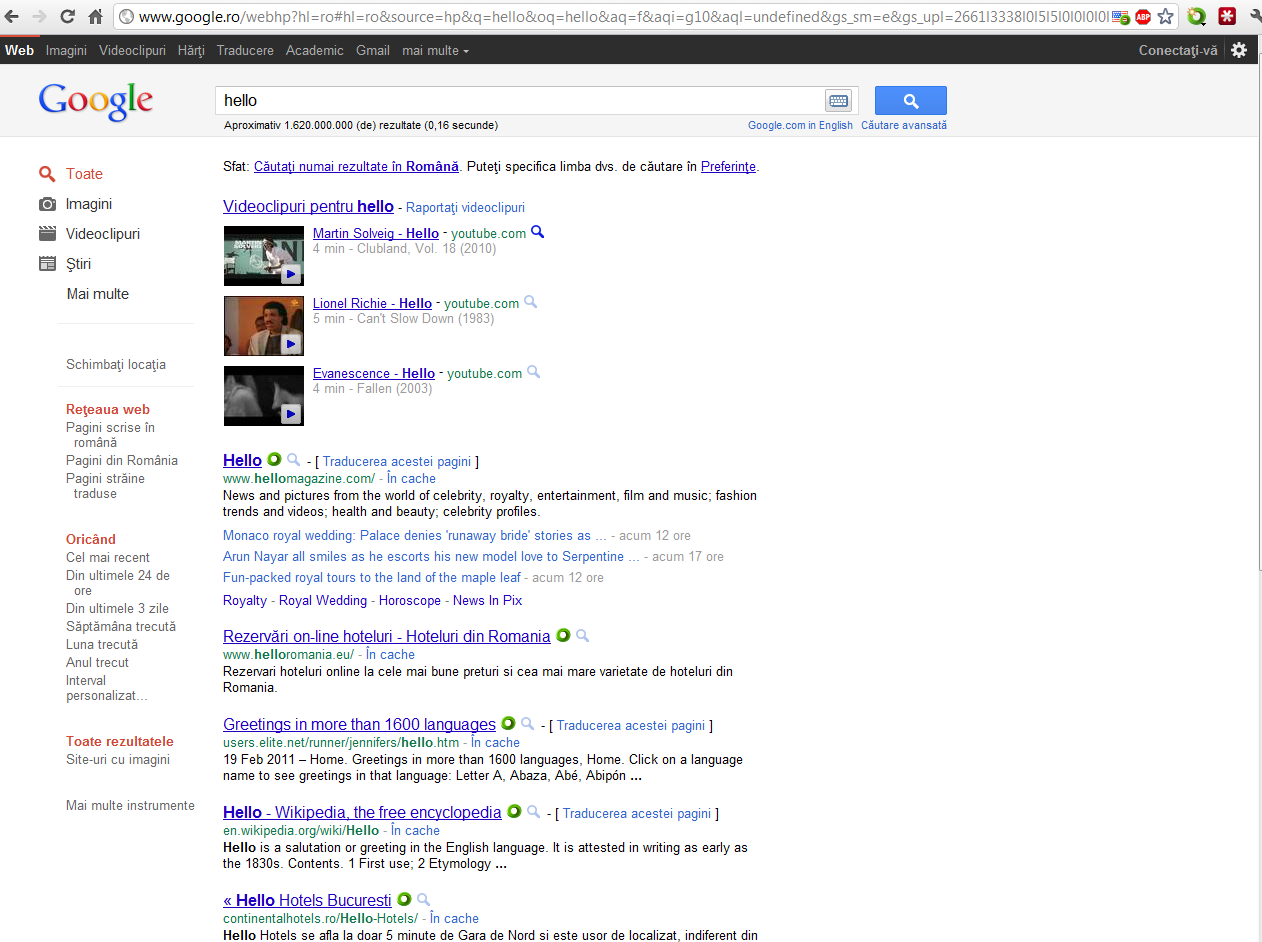Click preview magnifier beside Hello Hotels Bucuresti
1262x942 pixels.
tap(424, 900)
